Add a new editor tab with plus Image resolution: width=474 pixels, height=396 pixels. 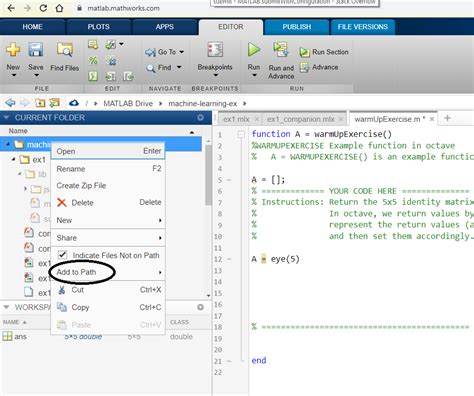[x=448, y=118]
